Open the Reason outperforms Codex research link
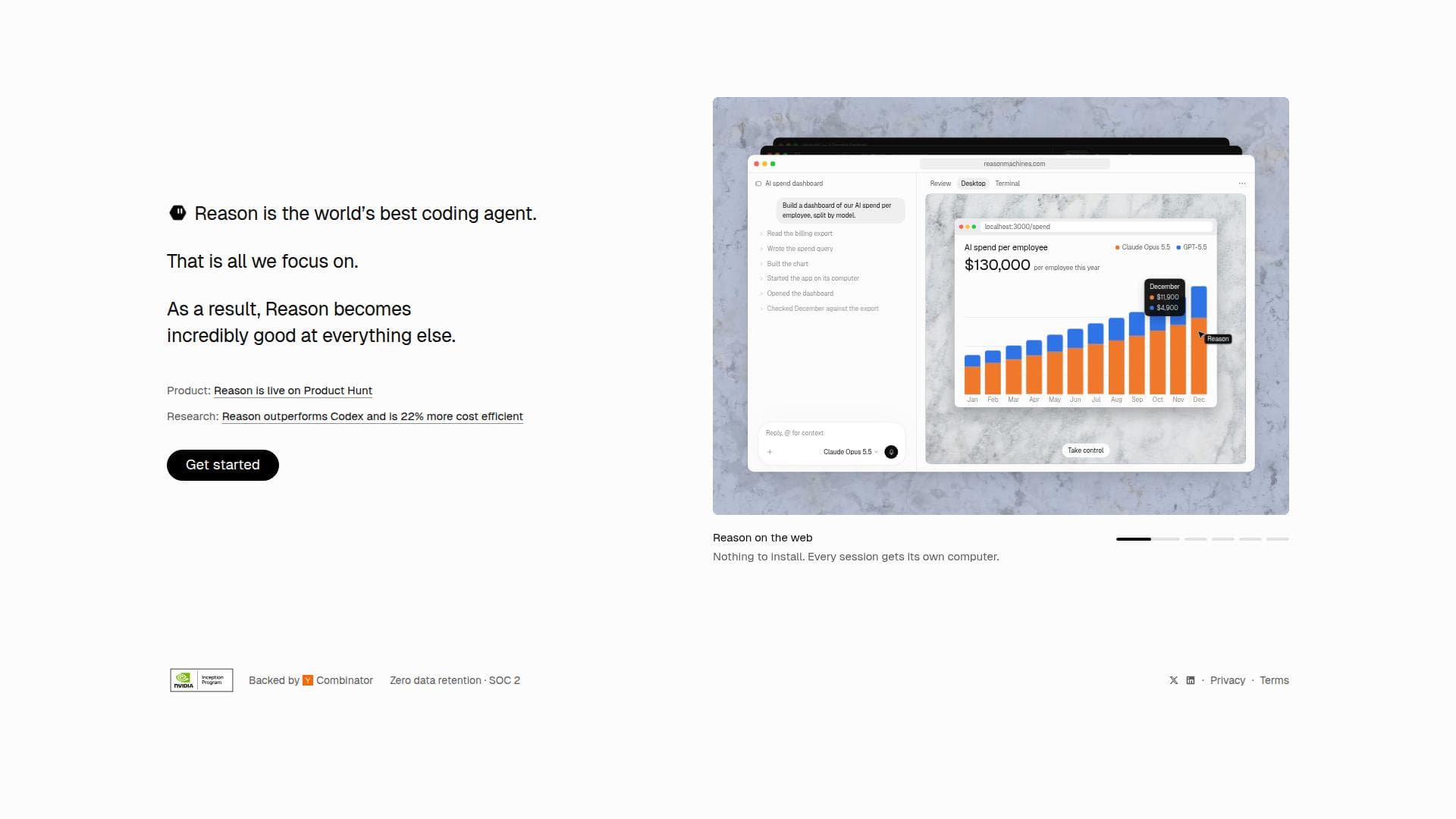 coord(372,416)
